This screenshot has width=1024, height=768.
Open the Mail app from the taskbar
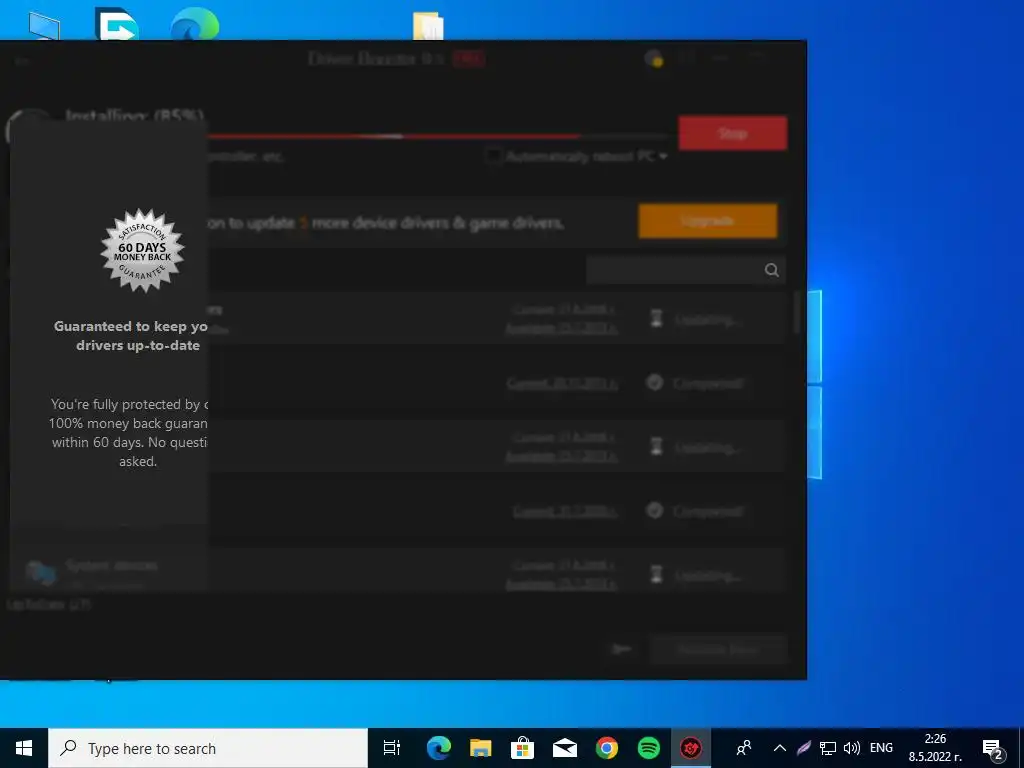[x=564, y=748]
